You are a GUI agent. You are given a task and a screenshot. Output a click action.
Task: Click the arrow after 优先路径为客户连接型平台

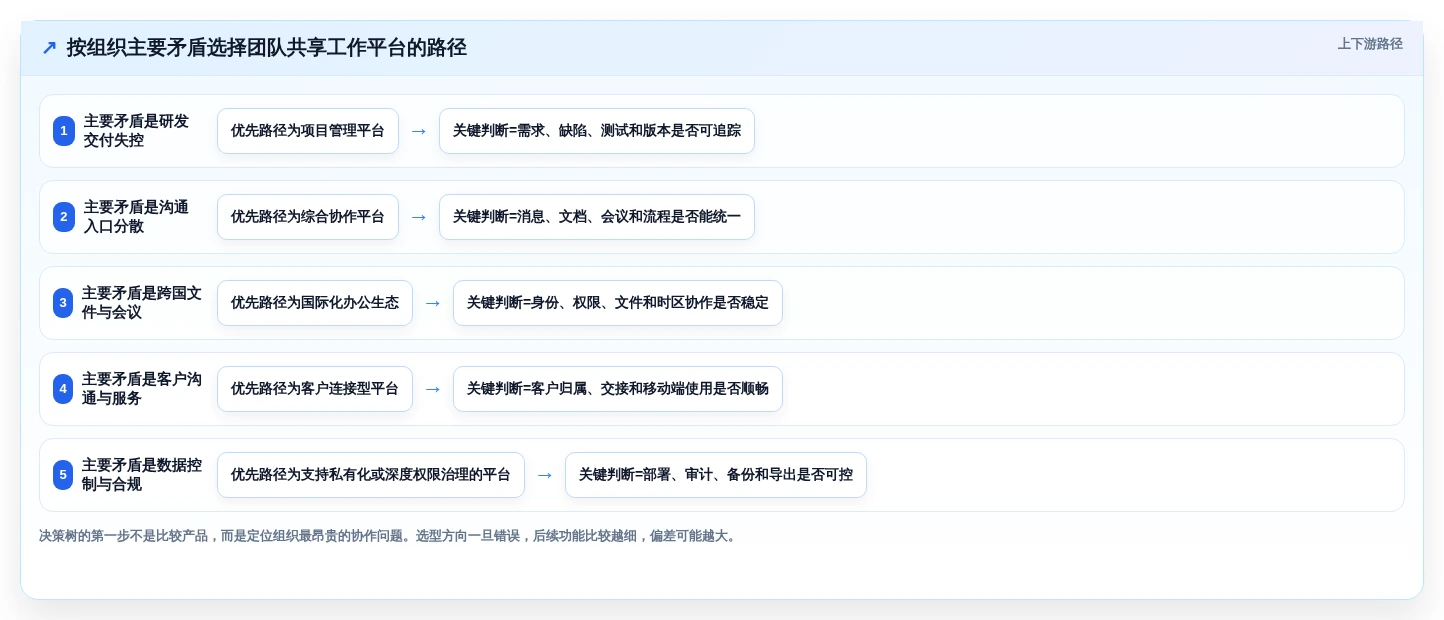pyautogui.click(x=433, y=389)
